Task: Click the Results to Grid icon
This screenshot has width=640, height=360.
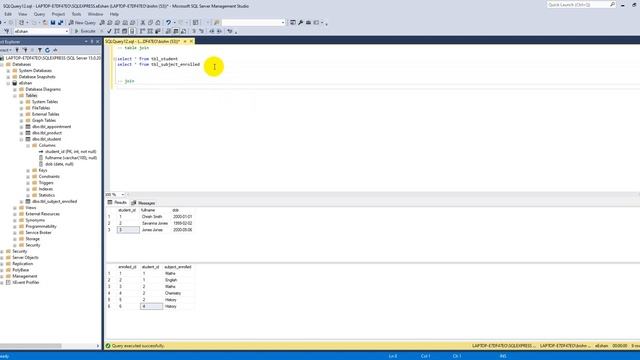Action: [176, 31]
